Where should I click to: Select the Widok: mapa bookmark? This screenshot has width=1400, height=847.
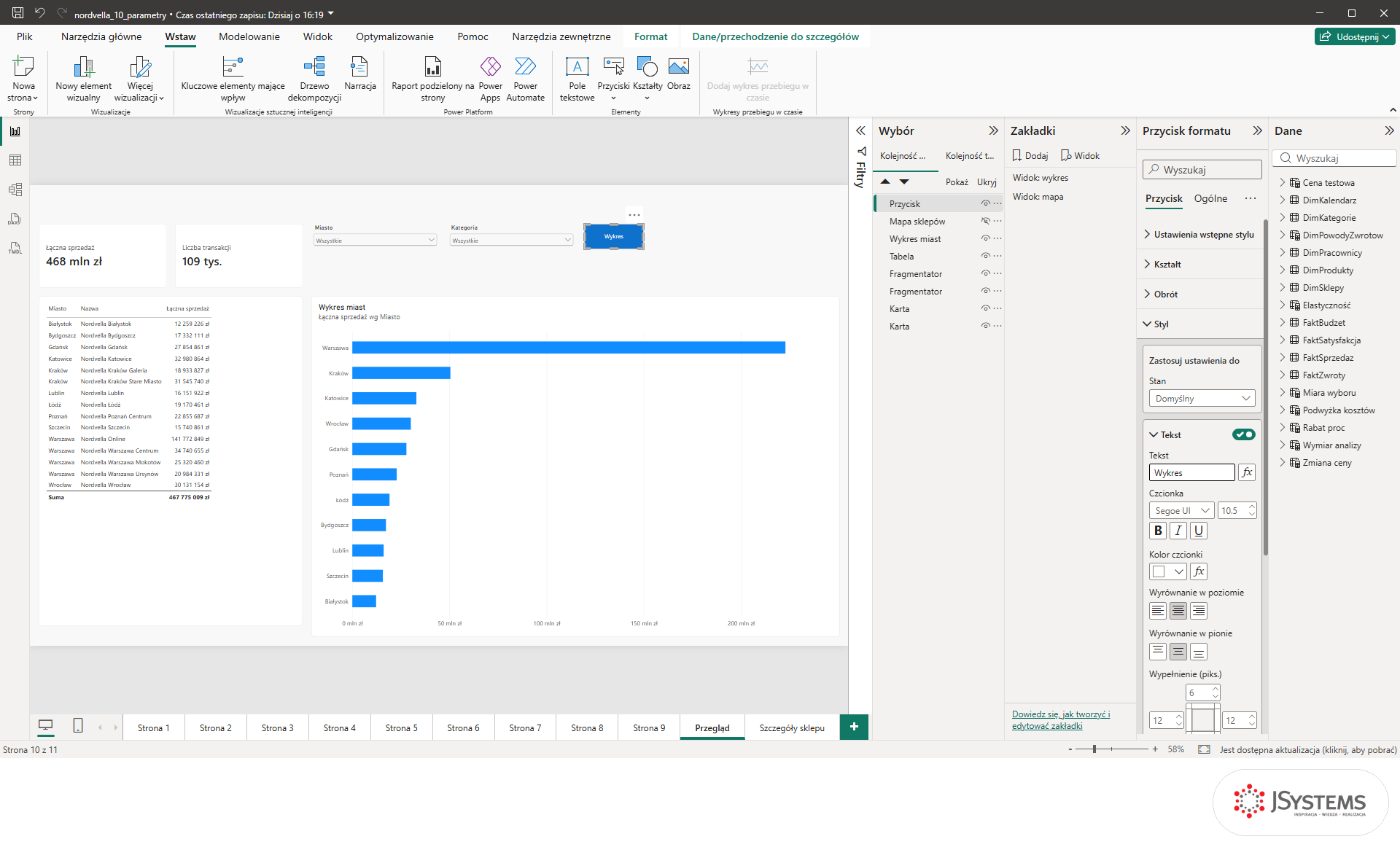pyautogui.click(x=1038, y=196)
